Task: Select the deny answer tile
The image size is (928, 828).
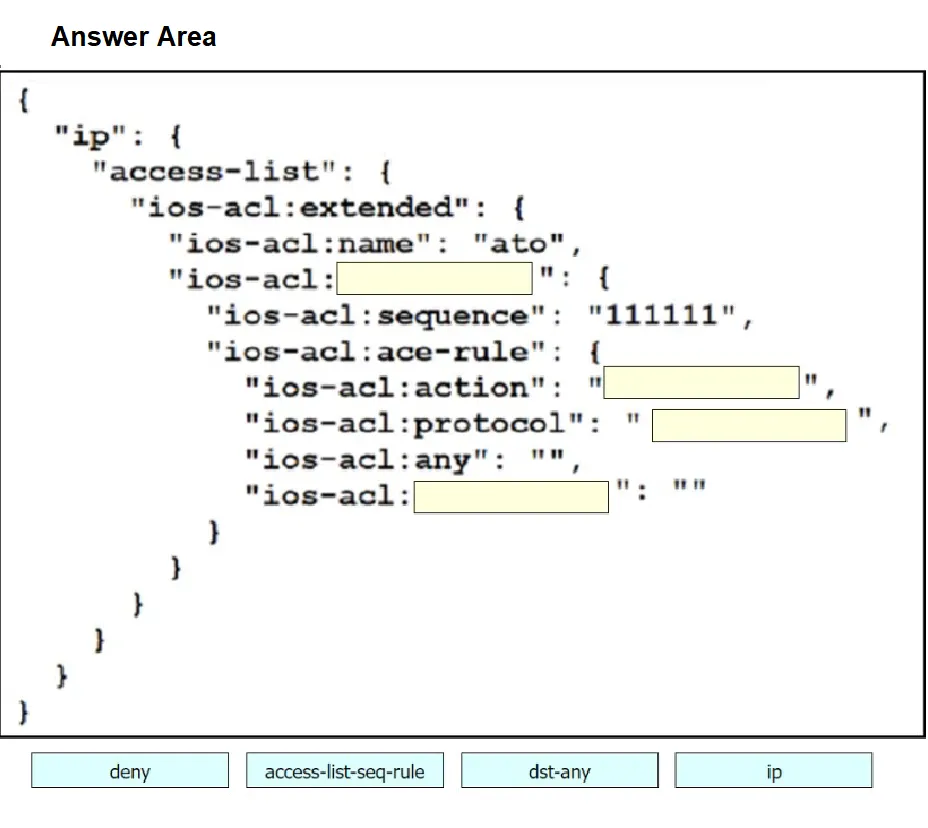Action: [130, 770]
